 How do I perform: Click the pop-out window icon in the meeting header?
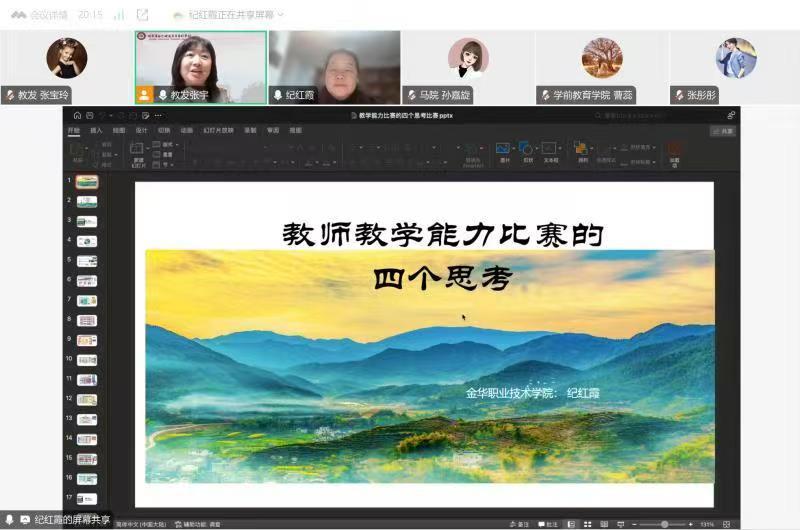[x=142, y=15]
